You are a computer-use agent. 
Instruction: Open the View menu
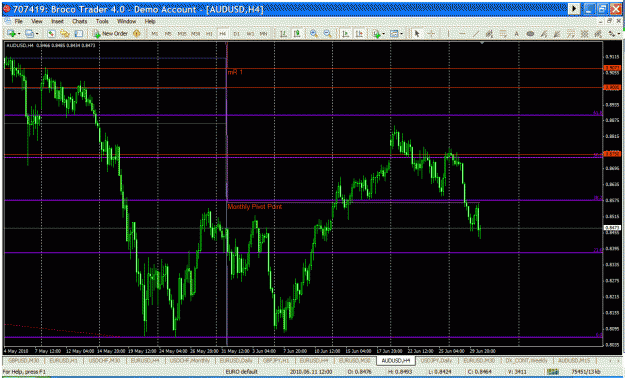pyautogui.click(x=37, y=22)
